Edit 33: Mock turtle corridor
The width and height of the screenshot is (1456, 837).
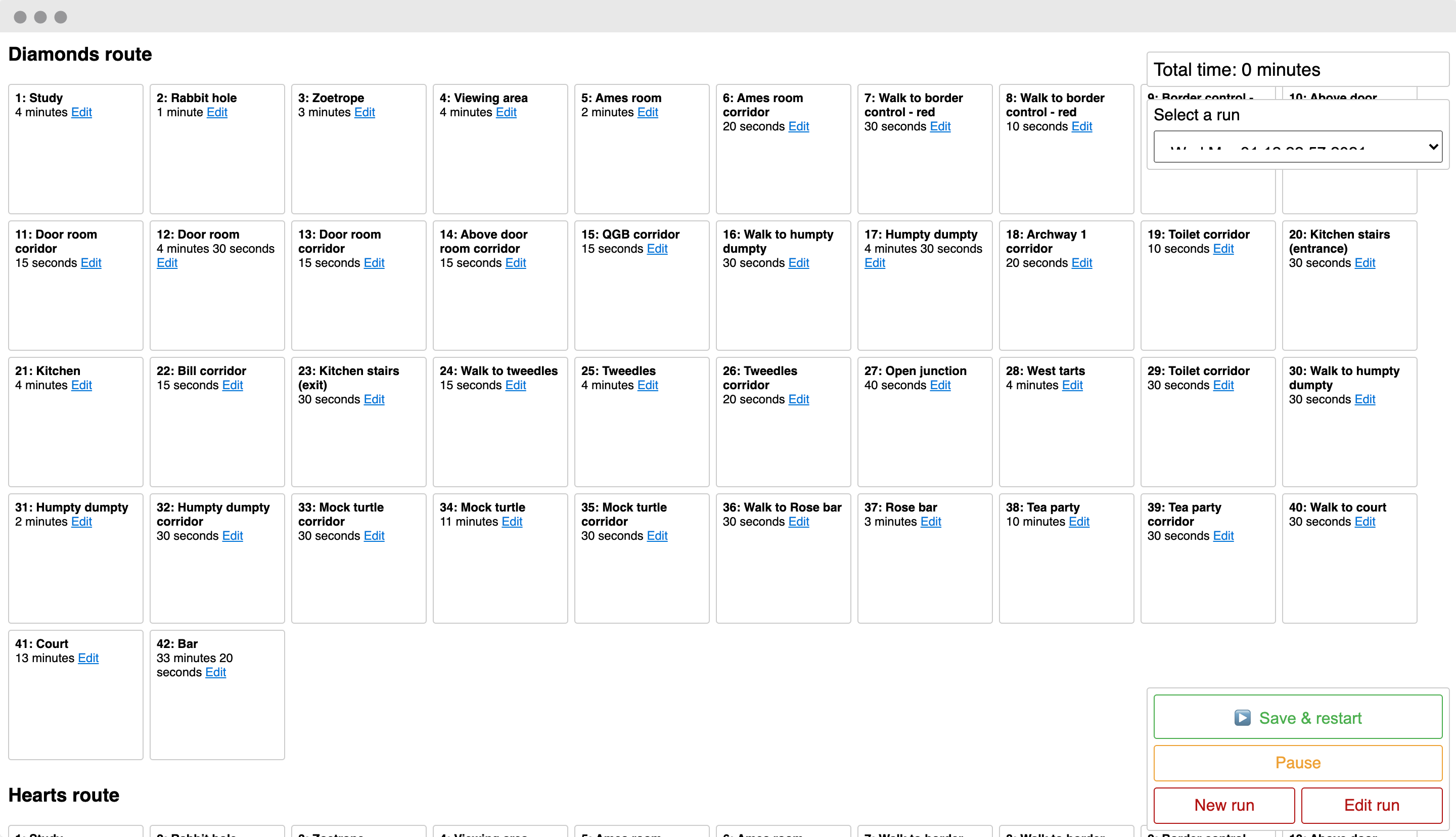374,536
